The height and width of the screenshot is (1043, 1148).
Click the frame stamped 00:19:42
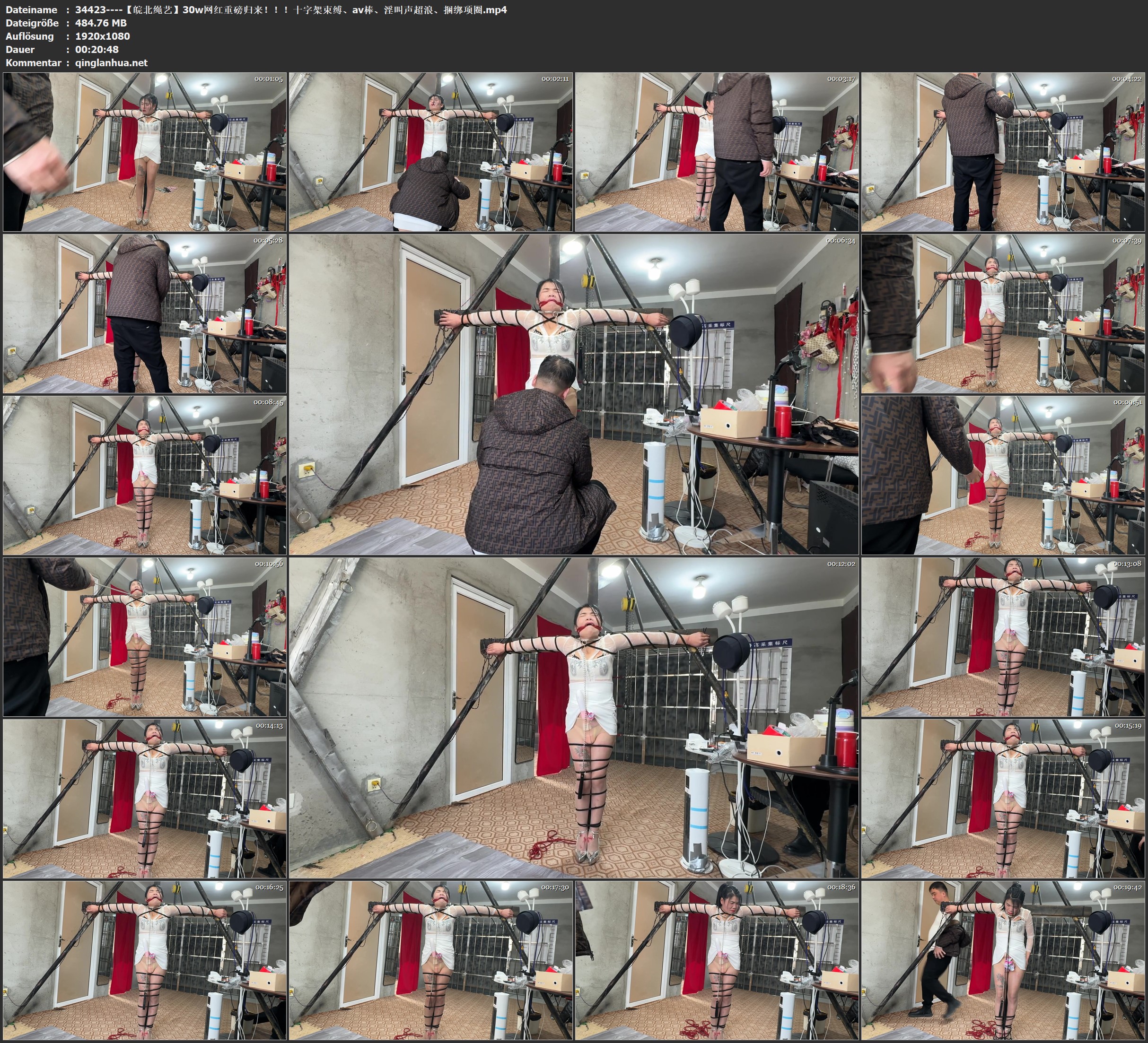[1003, 960]
